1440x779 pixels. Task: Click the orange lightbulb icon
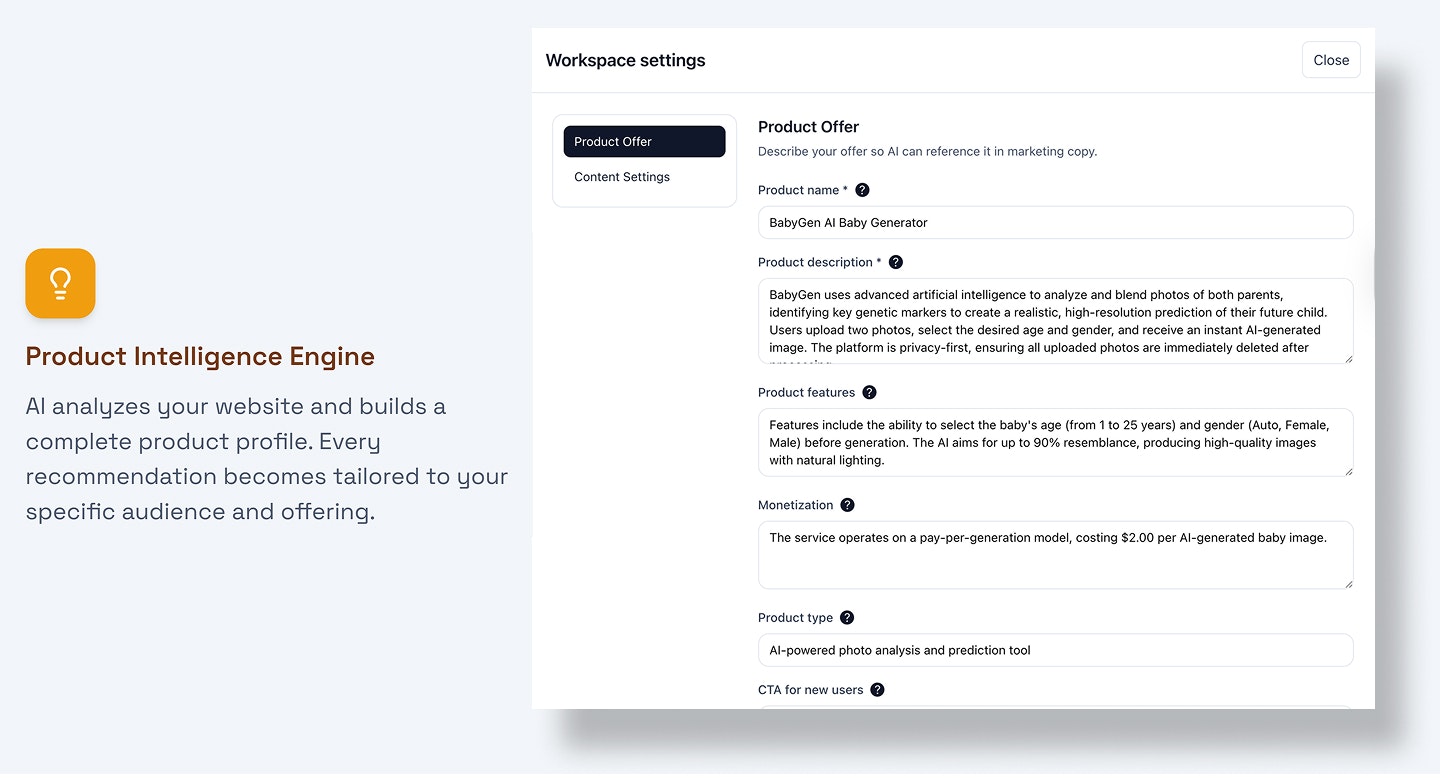60,283
